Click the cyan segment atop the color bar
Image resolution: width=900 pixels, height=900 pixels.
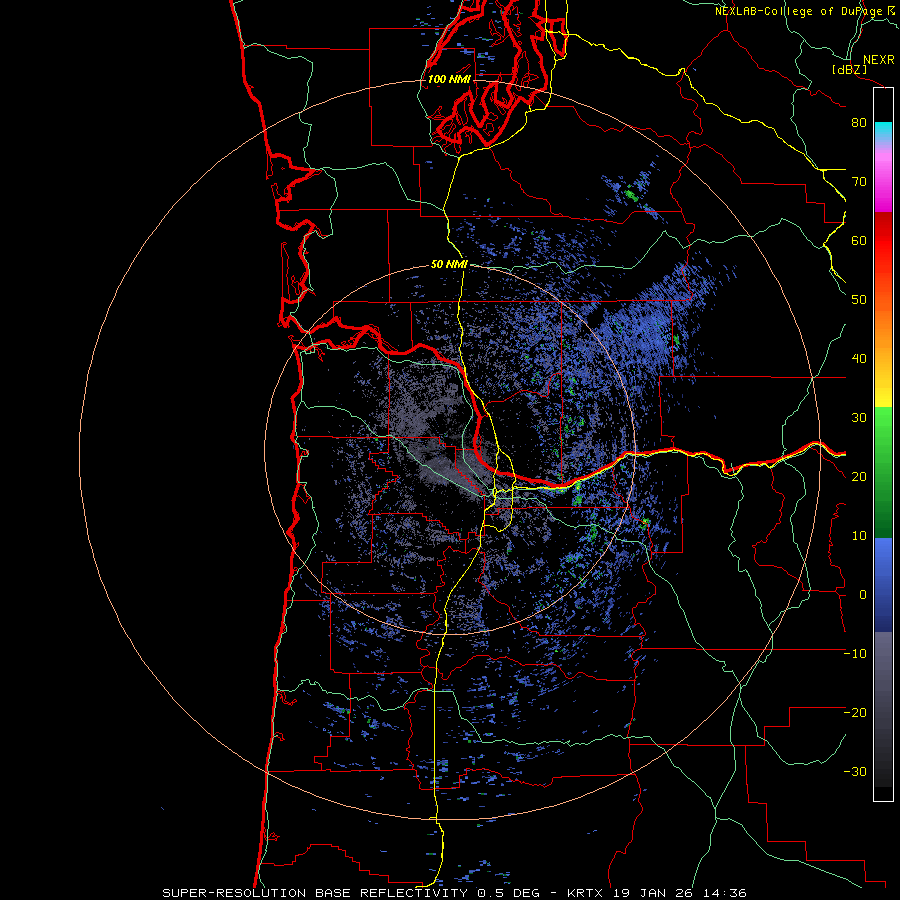883,132
